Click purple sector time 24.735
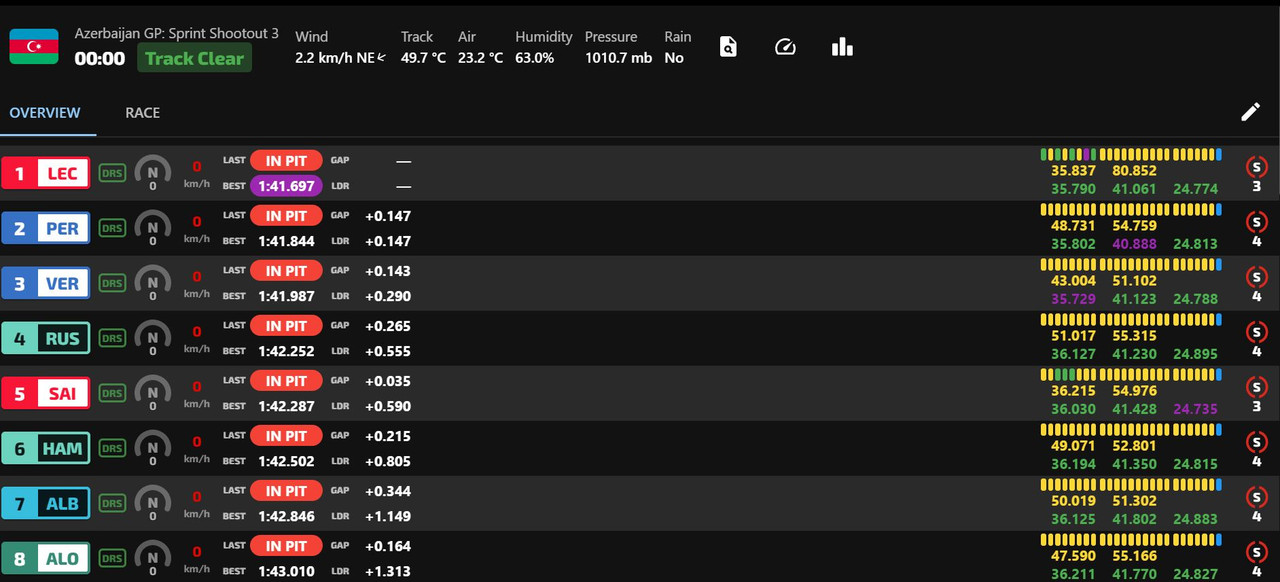 (x=1196, y=409)
